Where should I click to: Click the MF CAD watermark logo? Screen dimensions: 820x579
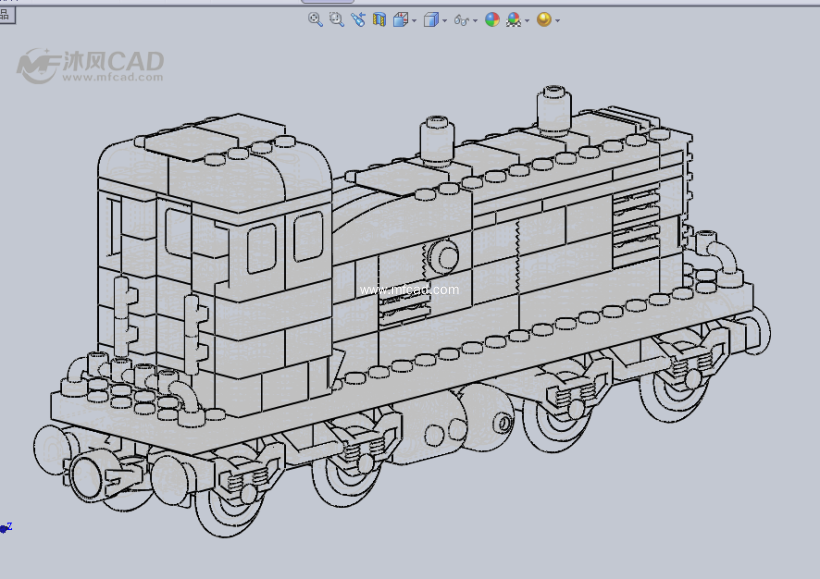90,65
